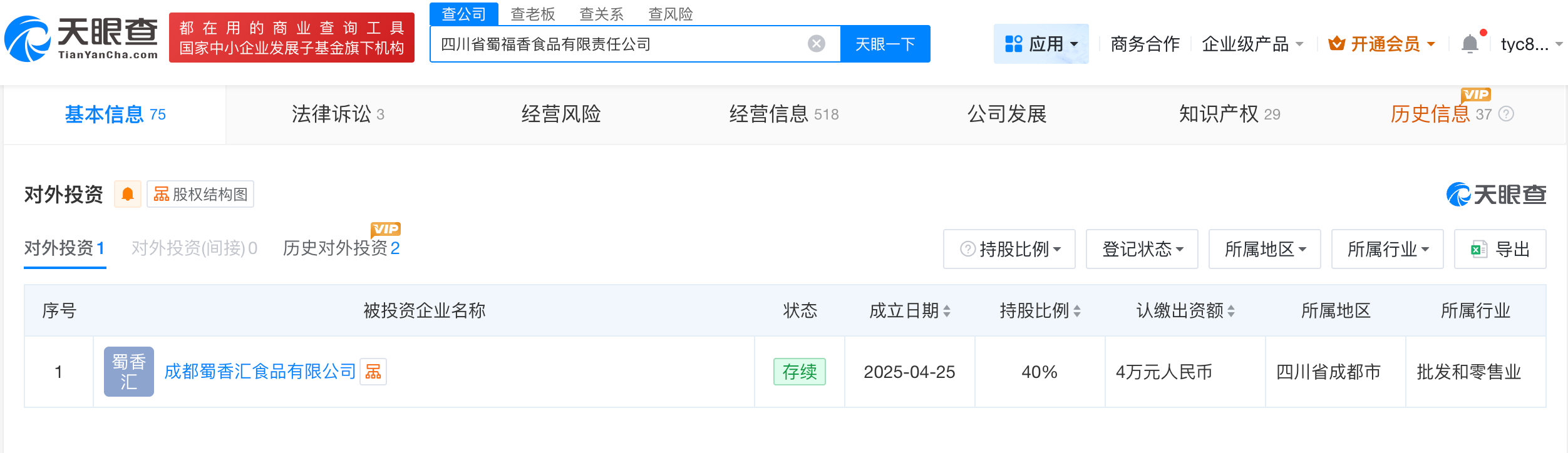Click the 序号 column header
Viewport: 1568px width, 453px height.
pos(59,311)
